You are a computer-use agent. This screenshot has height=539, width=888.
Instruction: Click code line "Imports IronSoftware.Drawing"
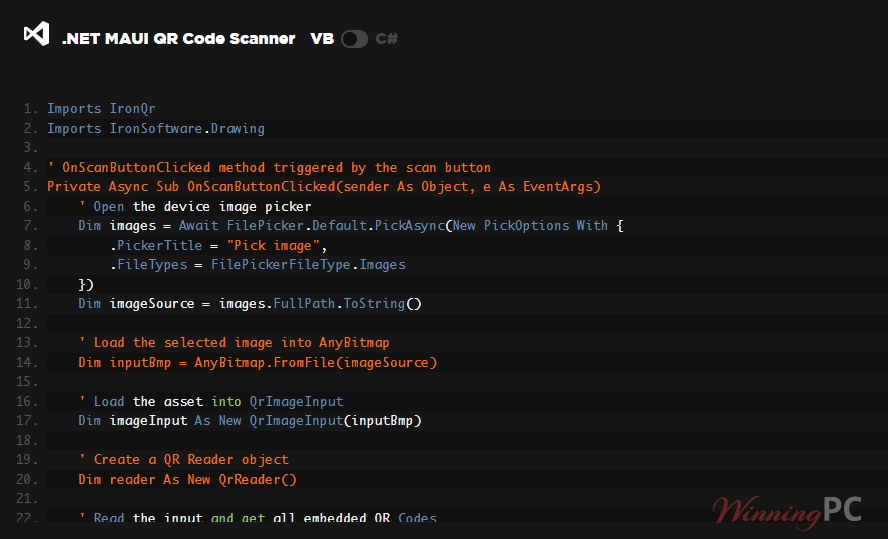(156, 129)
